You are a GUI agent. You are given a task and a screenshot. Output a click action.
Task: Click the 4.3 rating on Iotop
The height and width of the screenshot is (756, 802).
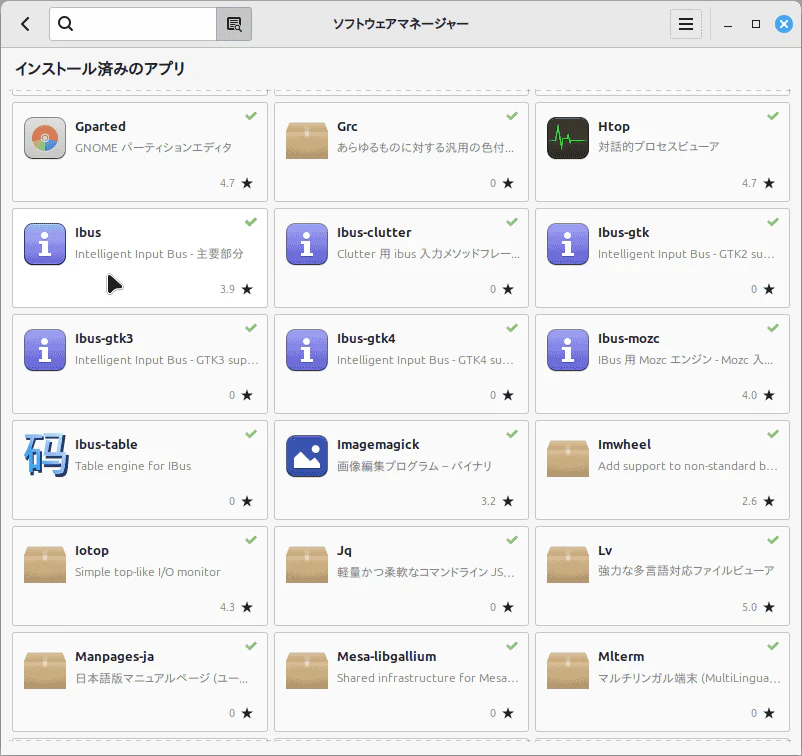coord(227,607)
